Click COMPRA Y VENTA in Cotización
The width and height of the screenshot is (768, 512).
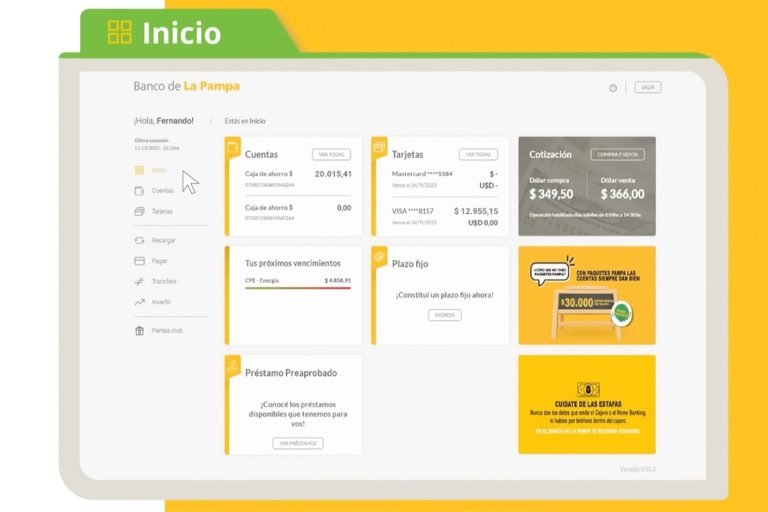[x=617, y=154]
